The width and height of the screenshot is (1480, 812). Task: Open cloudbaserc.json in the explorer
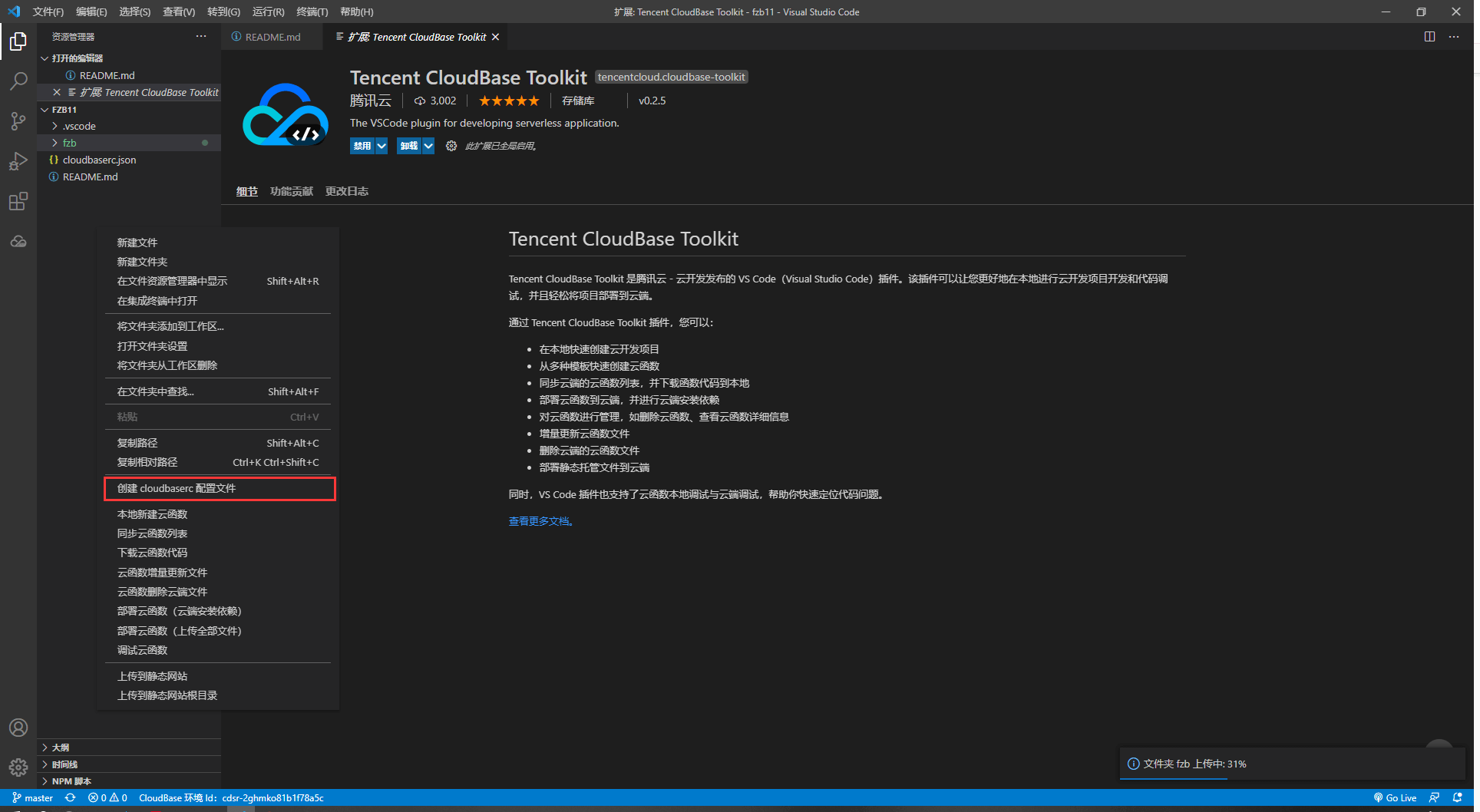[129, 160]
